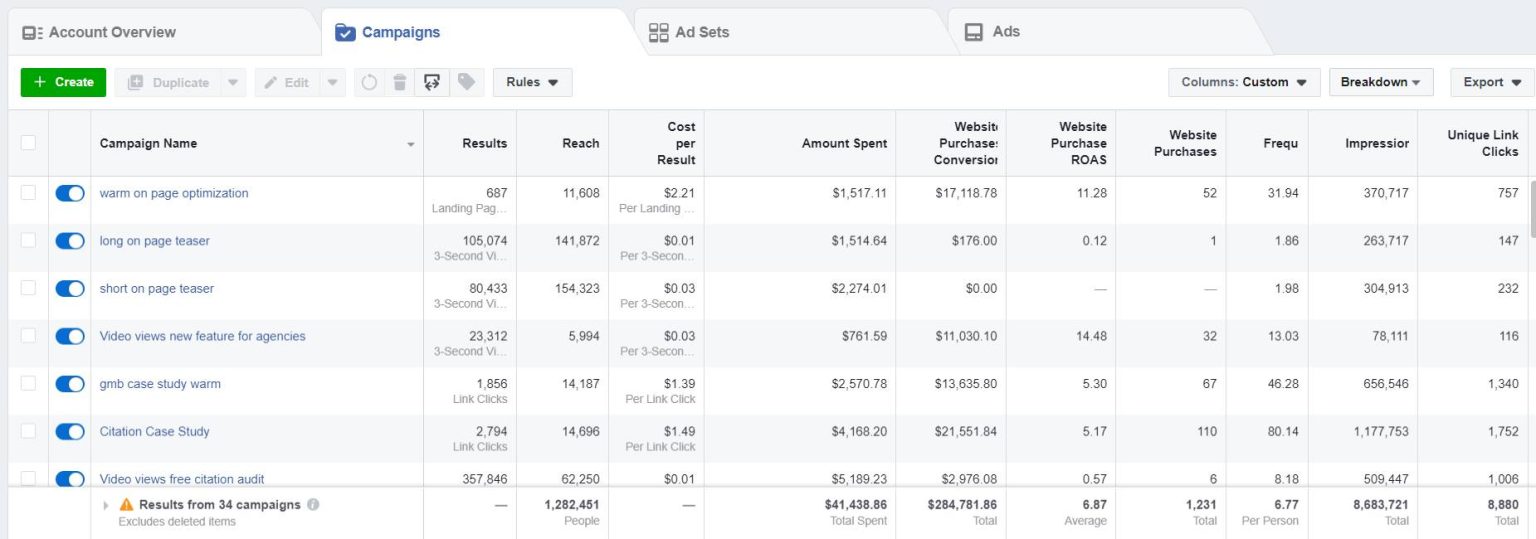1536x539 pixels.
Task: Expand the Breakdown dropdown menu
Action: (1380, 82)
